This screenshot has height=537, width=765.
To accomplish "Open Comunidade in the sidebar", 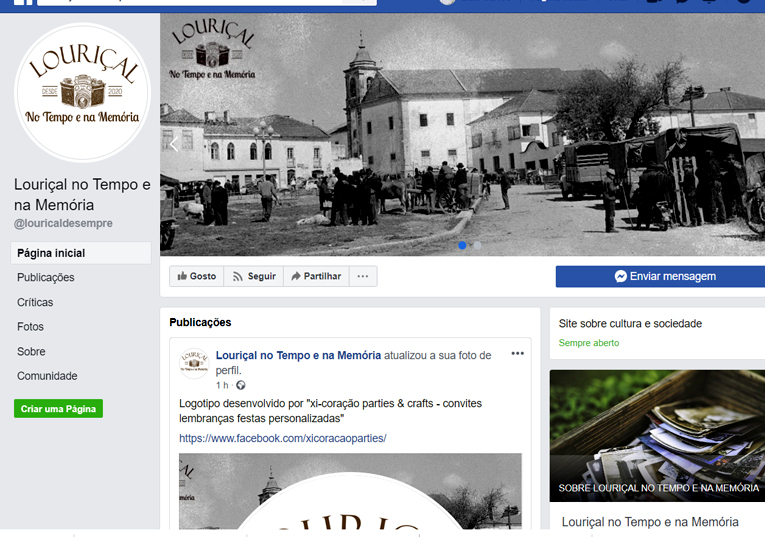I will (47, 376).
